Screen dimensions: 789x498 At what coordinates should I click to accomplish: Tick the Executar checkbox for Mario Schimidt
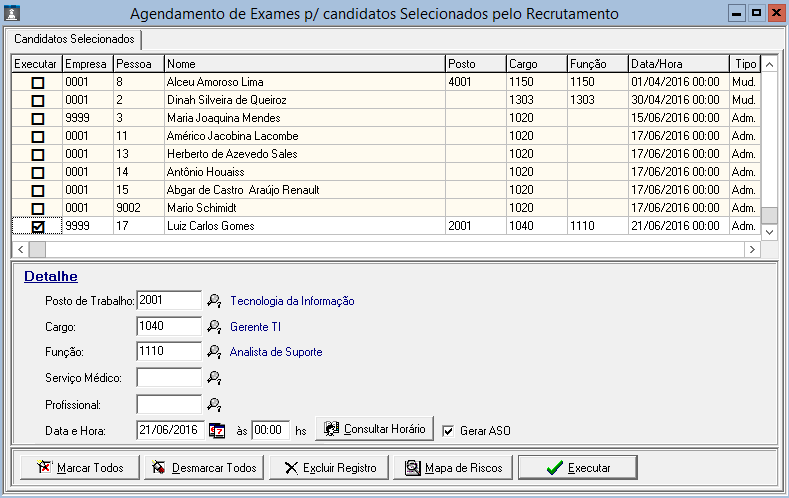coord(38,208)
